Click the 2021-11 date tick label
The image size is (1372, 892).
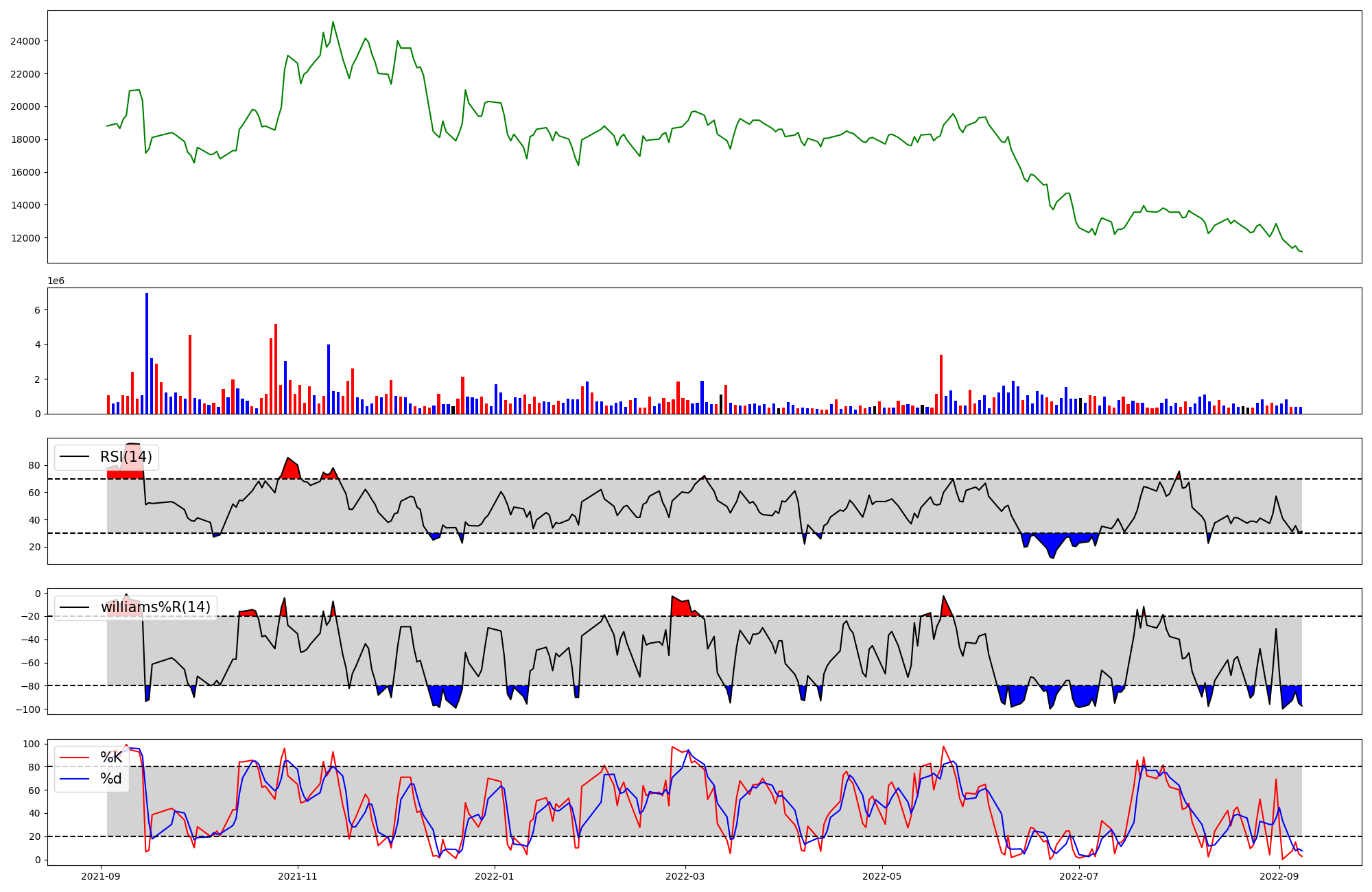tap(298, 876)
